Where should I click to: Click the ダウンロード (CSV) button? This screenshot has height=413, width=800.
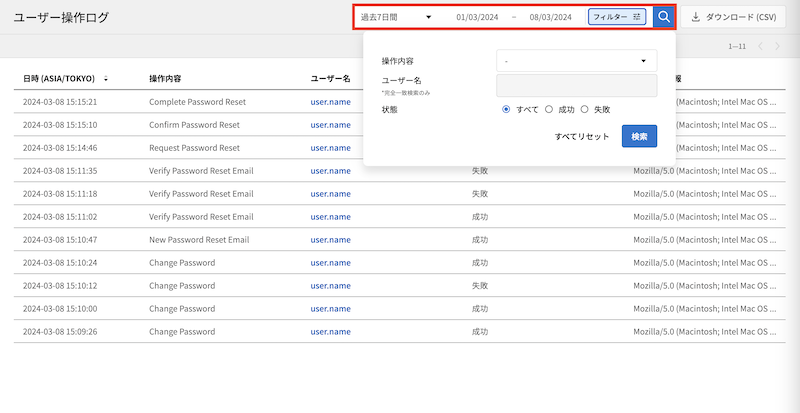point(733,17)
